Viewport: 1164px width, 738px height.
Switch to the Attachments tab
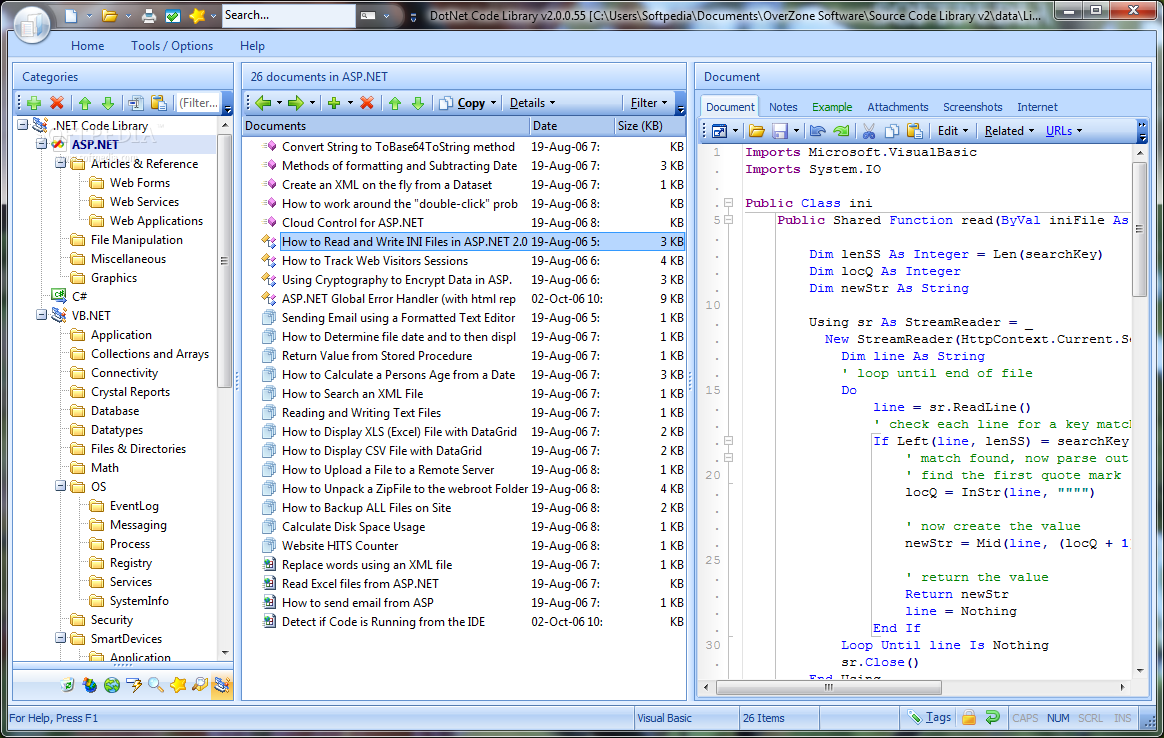tap(897, 107)
